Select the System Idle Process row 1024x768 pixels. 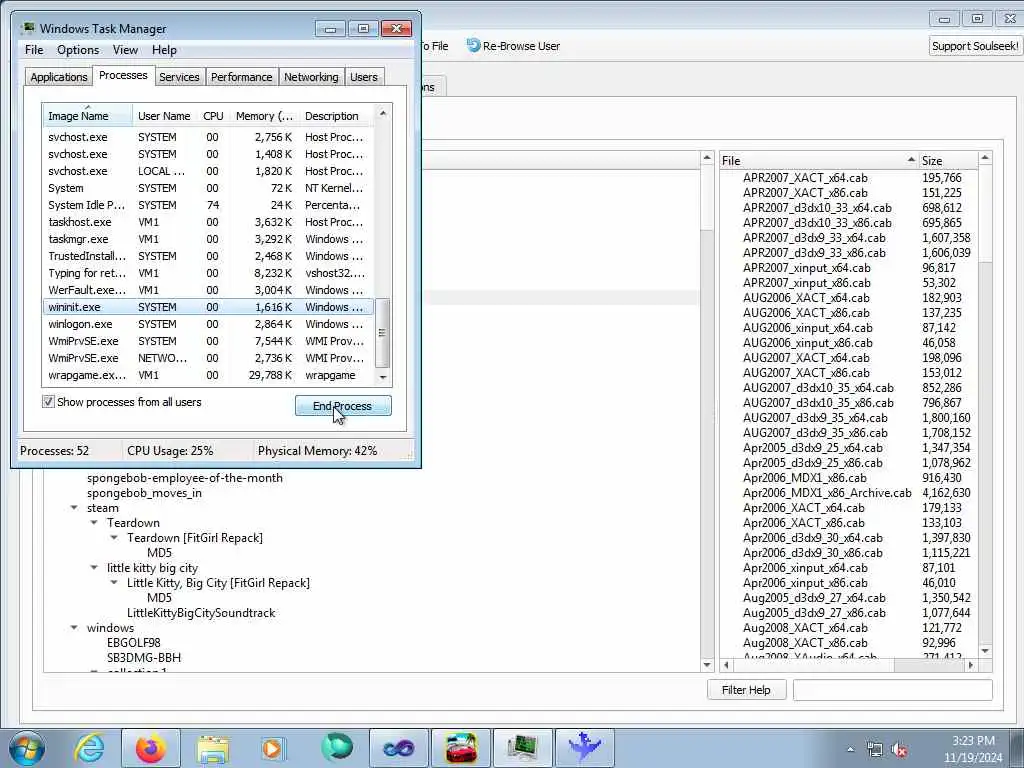pyautogui.click(x=208, y=205)
